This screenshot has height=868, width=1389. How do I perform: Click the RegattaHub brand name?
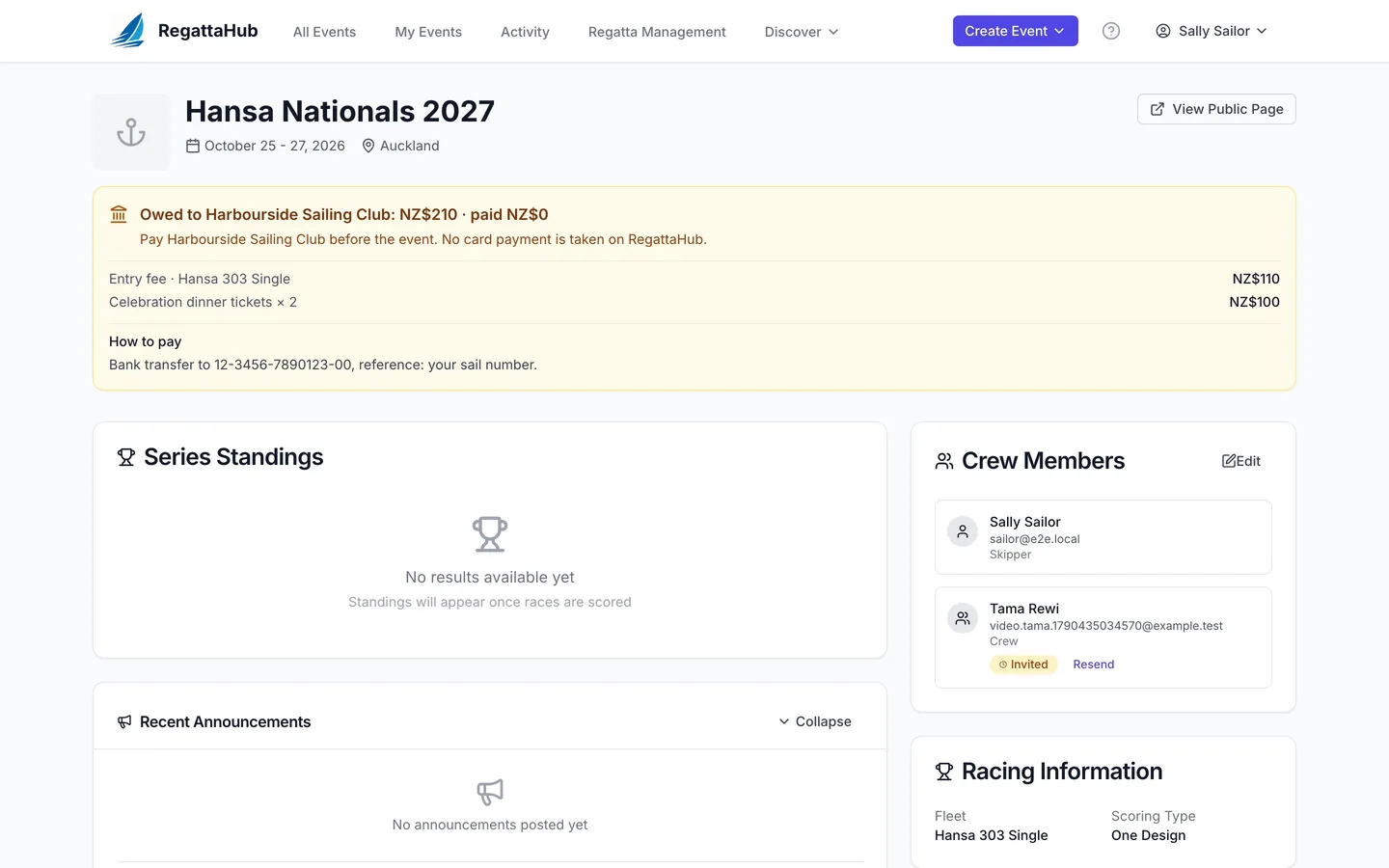[x=208, y=31]
